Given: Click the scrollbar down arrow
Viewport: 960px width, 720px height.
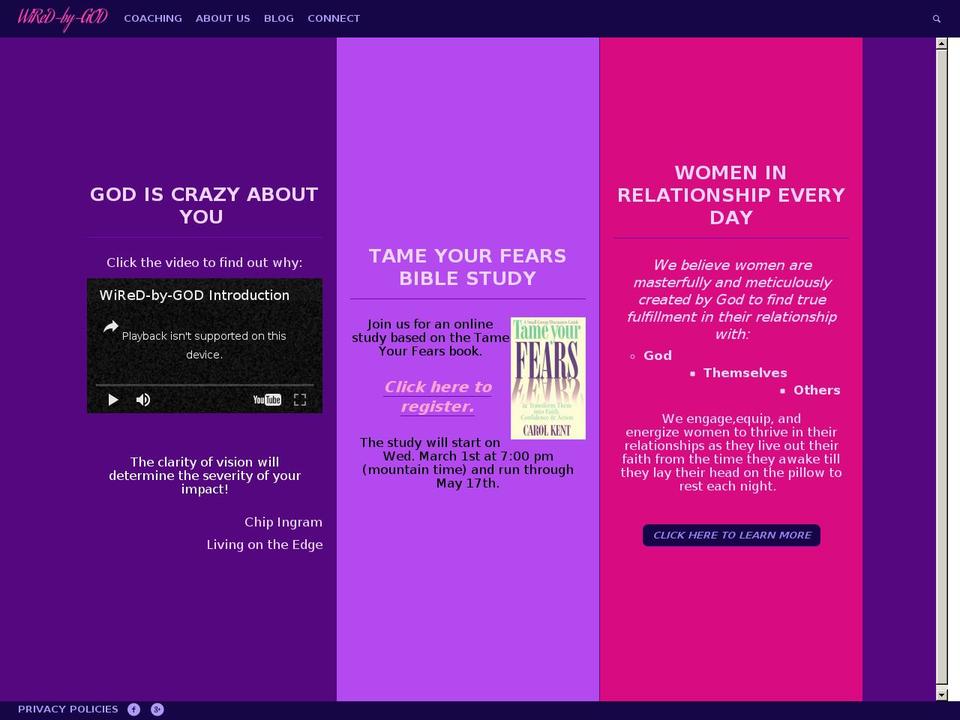Looking at the screenshot, I should [942, 695].
